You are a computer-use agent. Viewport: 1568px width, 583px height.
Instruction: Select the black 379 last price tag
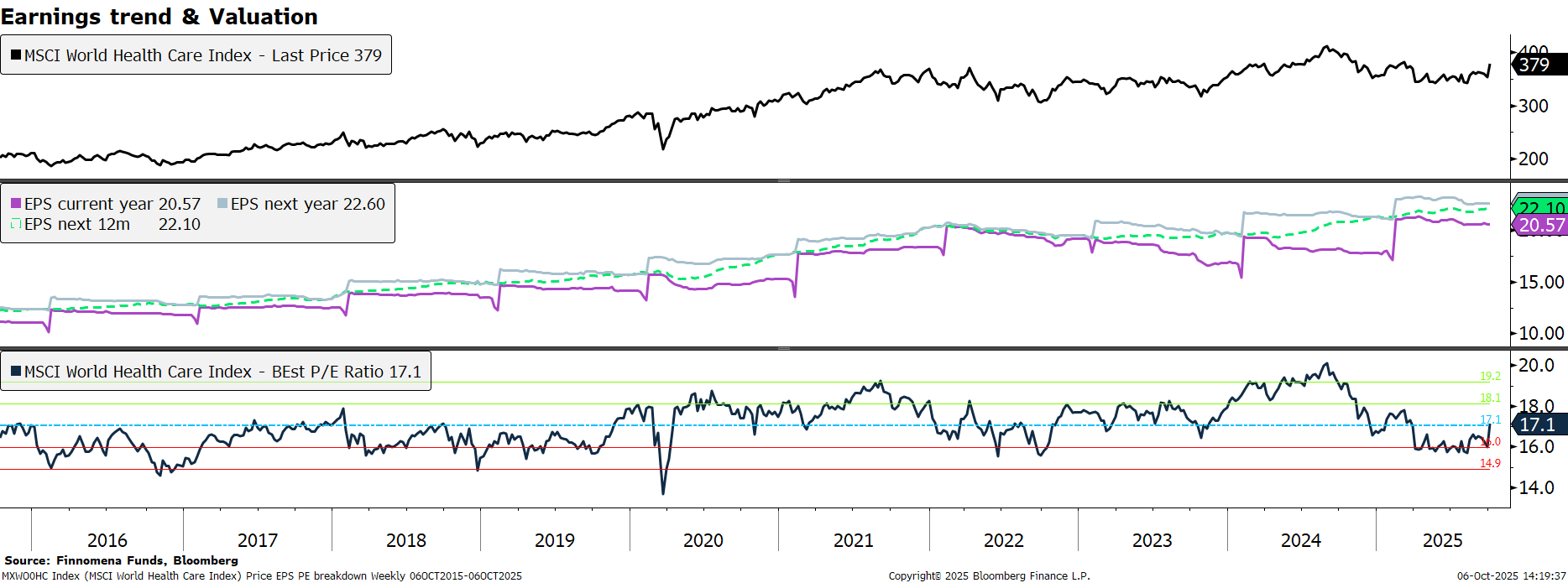pyautogui.click(x=1538, y=65)
